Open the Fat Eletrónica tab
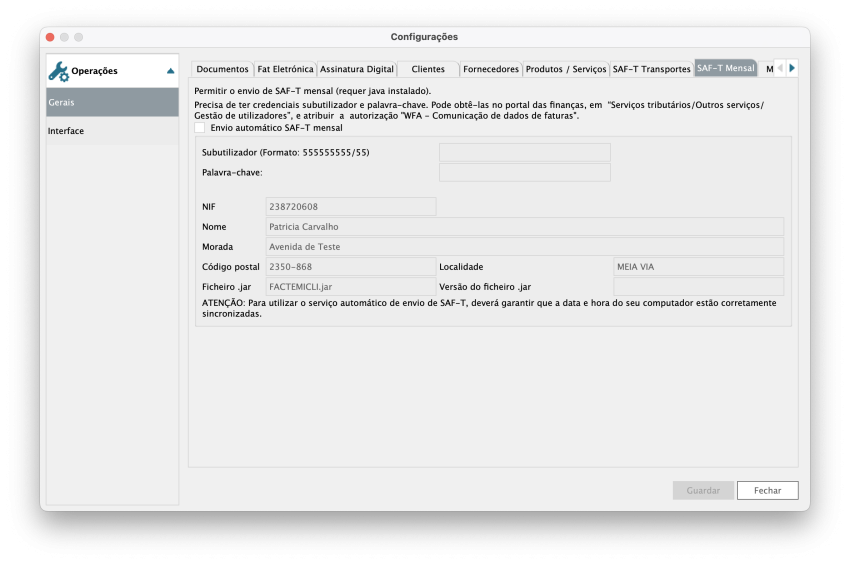This screenshot has width=850, height=564. pos(286,69)
